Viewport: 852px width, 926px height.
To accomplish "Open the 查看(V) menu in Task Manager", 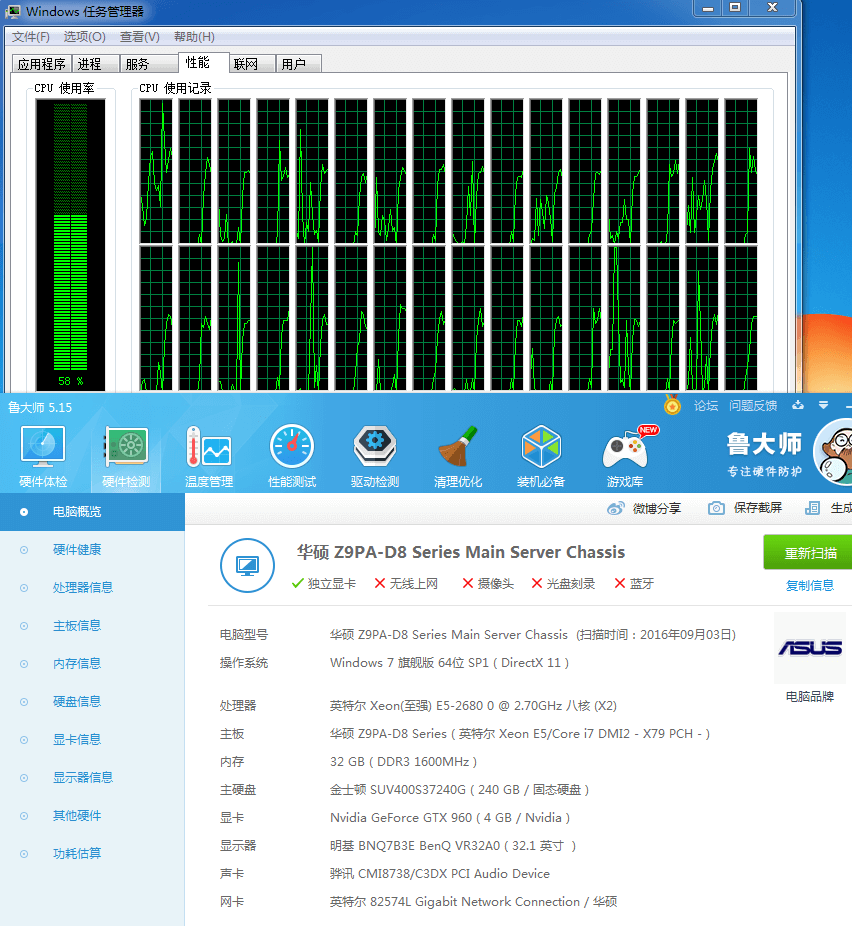I will pos(140,37).
